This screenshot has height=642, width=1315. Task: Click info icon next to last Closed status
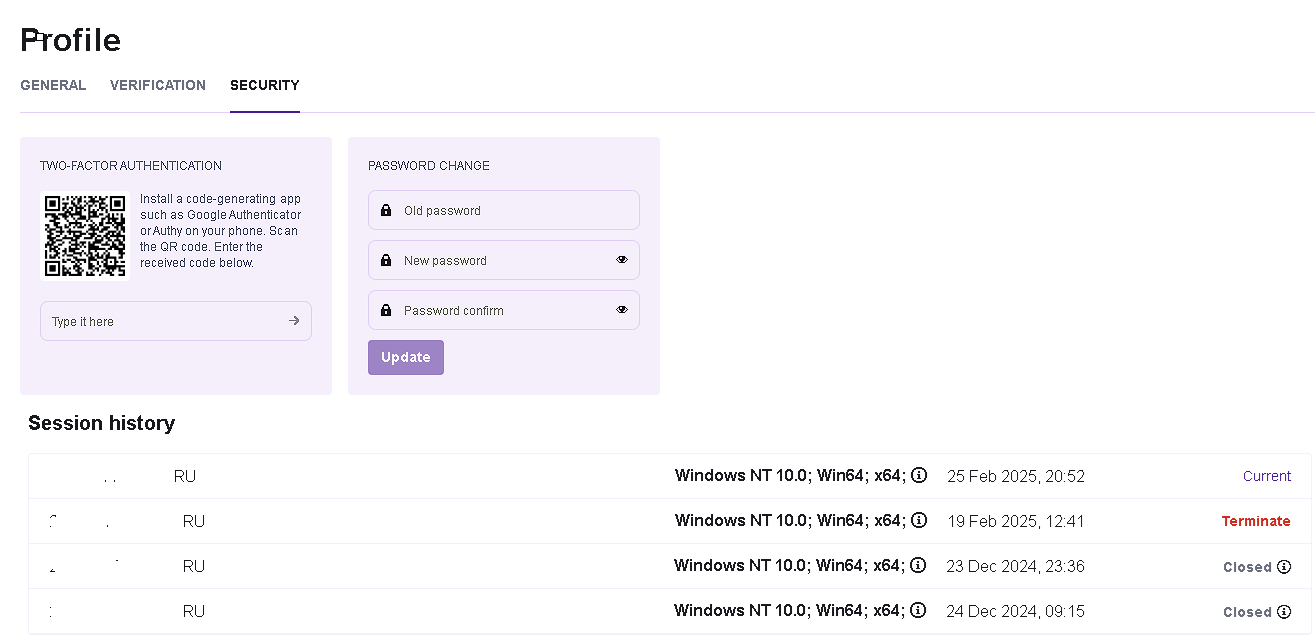pyautogui.click(x=1284, y=612)
